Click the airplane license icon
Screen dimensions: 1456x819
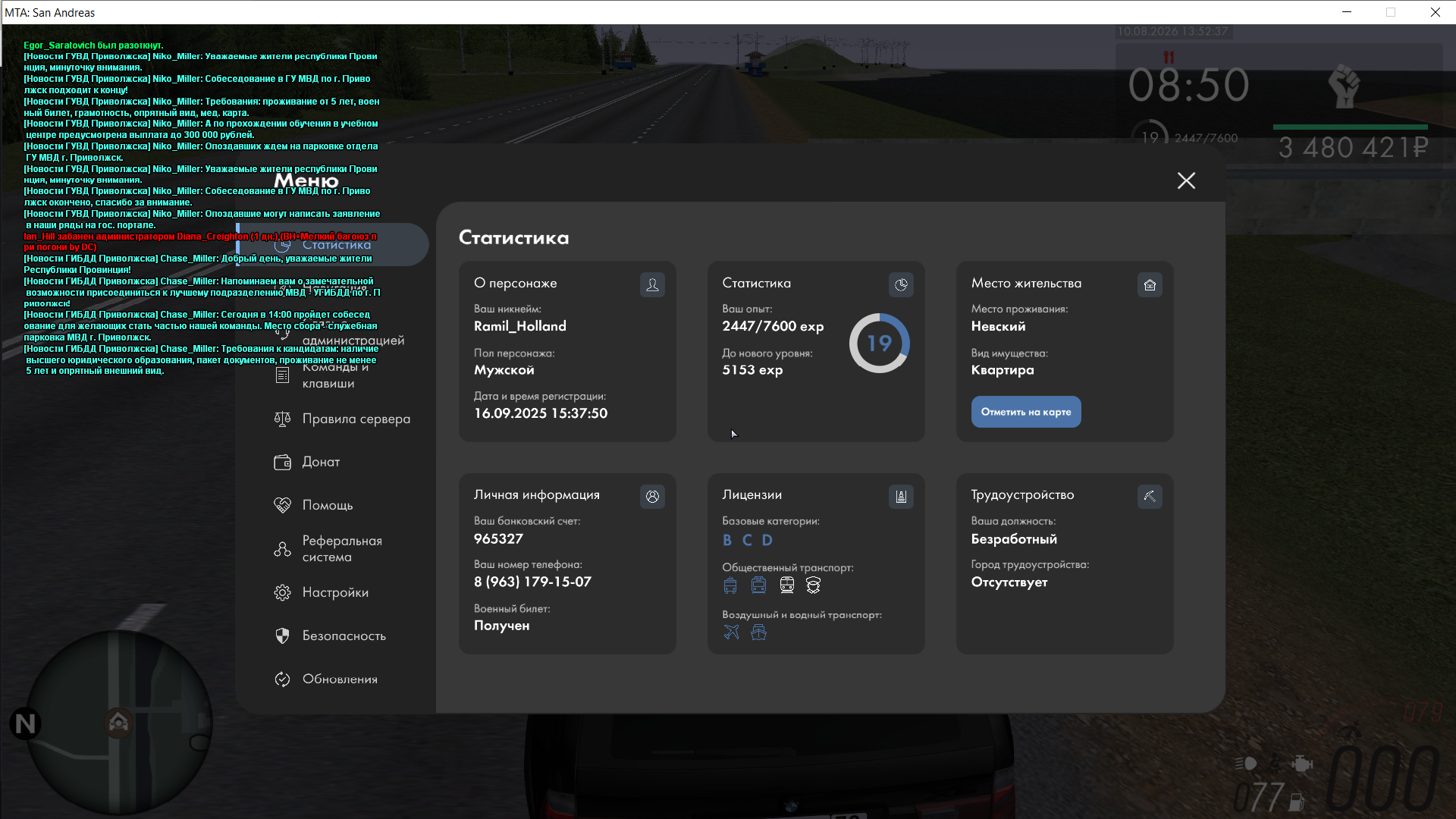[x=731, y=632]
